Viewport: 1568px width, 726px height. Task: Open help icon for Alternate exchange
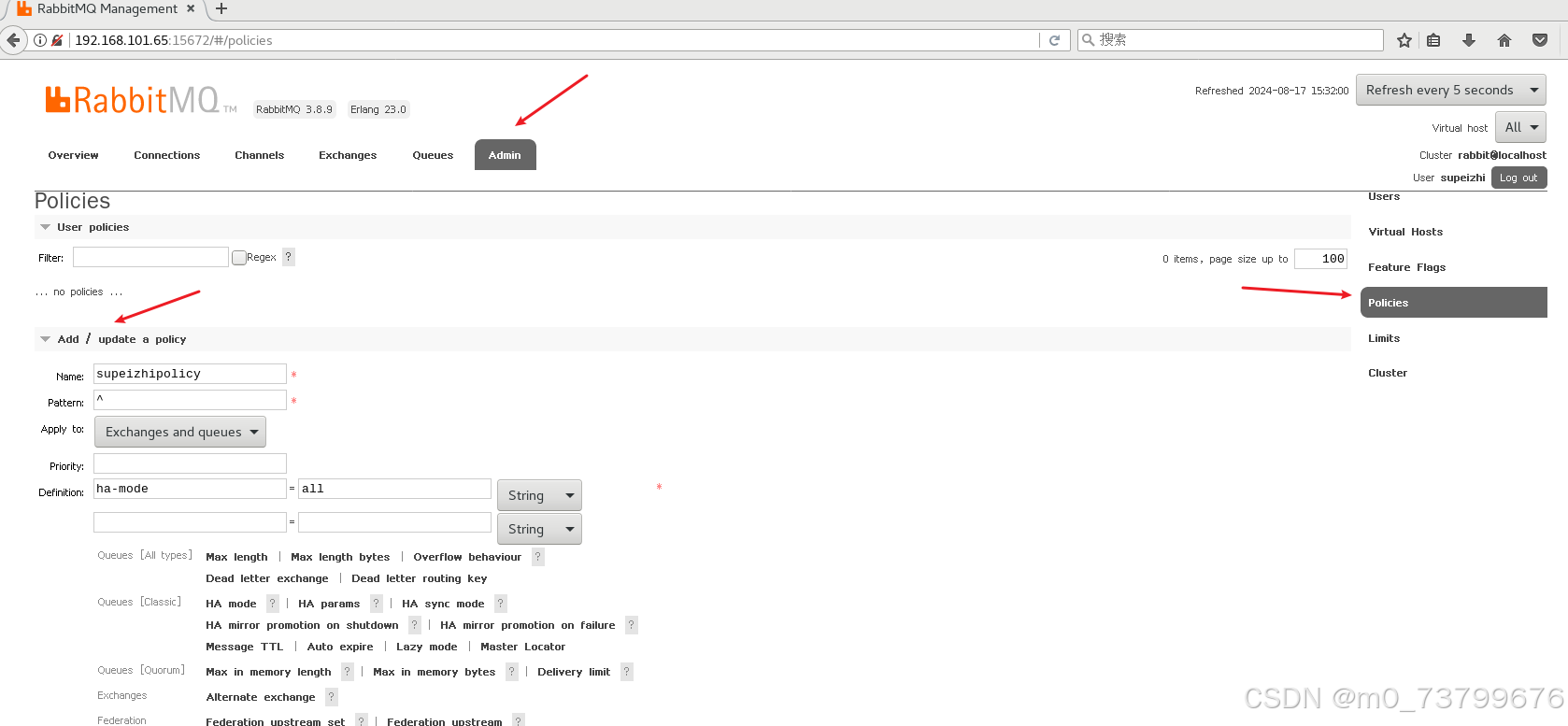coord(332,697)
